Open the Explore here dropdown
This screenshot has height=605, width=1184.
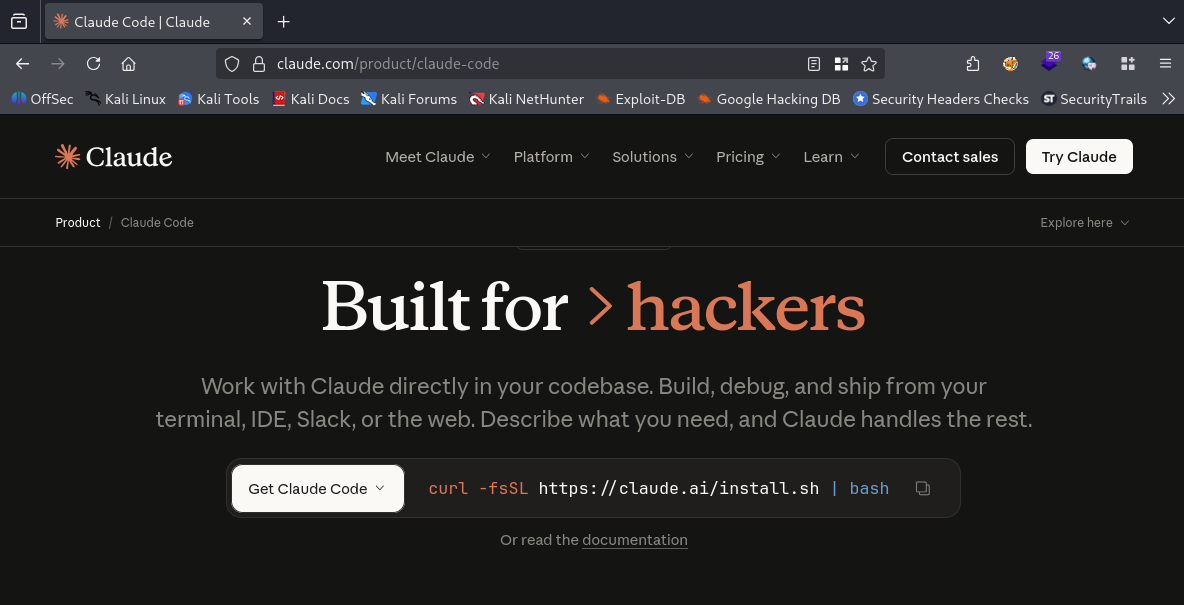pyautogui.click(x=1084, y=223)
